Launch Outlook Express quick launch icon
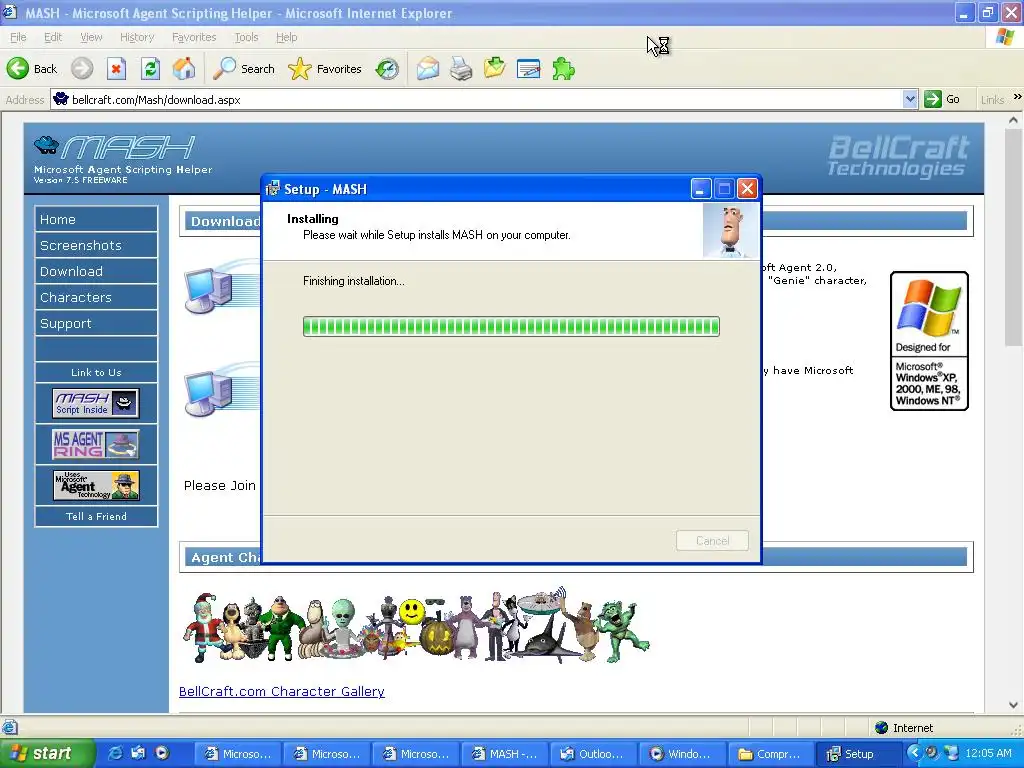The width and height of the screenshot is (1024, 768). (x=138, y=753)
